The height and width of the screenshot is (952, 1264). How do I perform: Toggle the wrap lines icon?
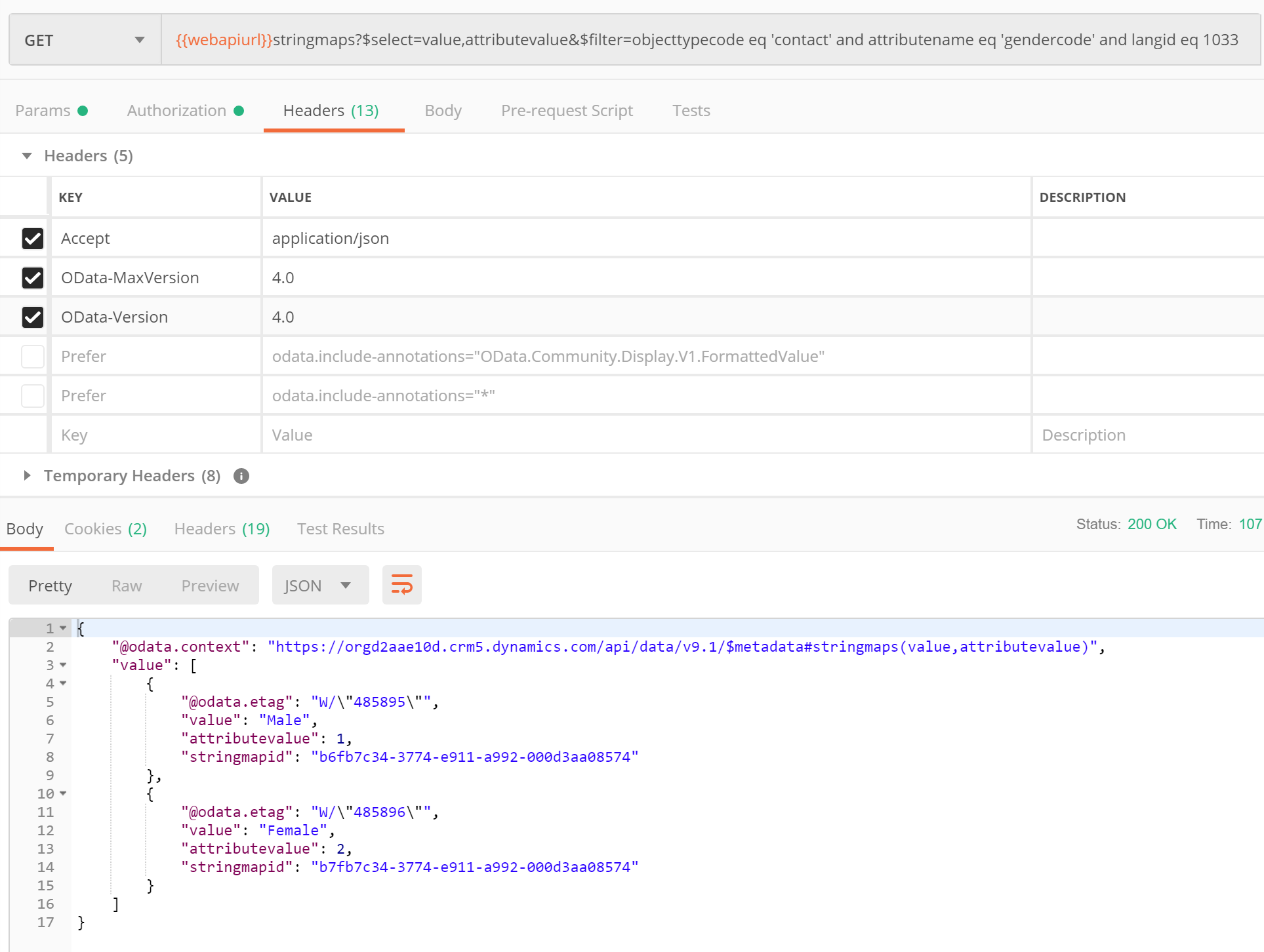(x=401, y=585)
